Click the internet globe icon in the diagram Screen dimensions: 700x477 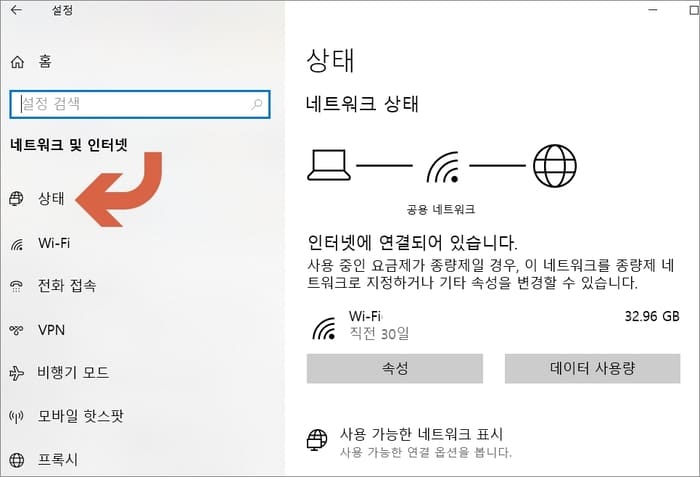555,166
